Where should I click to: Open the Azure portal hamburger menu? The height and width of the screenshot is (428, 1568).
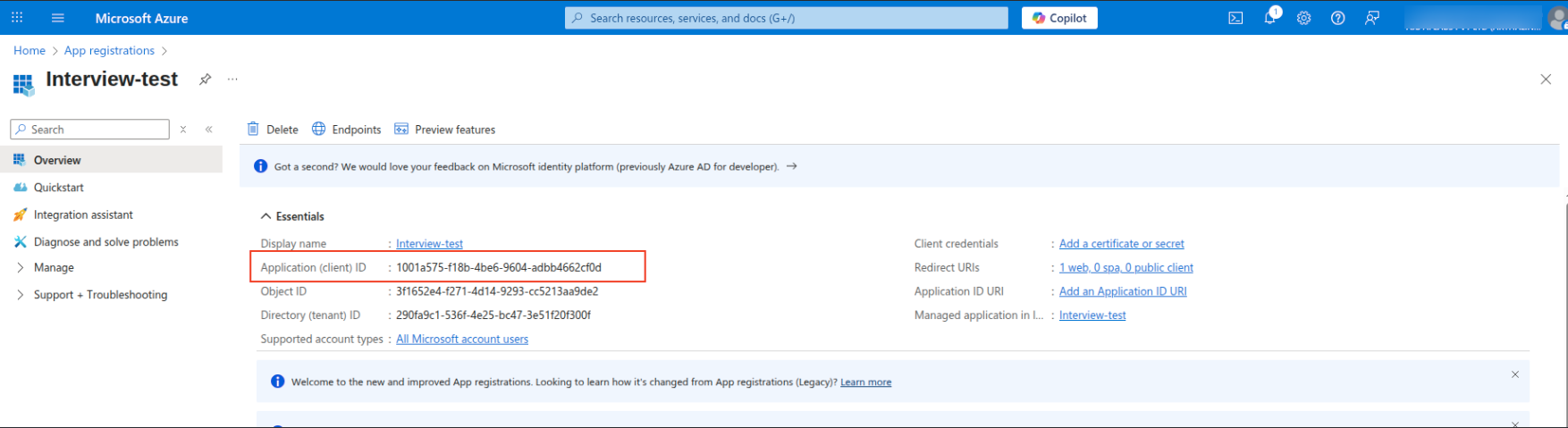[58, 18]
